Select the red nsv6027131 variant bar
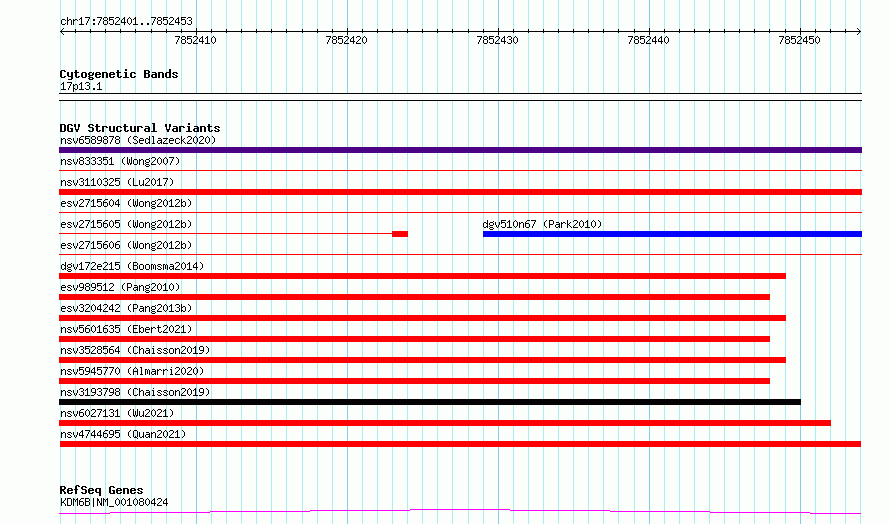 tap(445, 423)
